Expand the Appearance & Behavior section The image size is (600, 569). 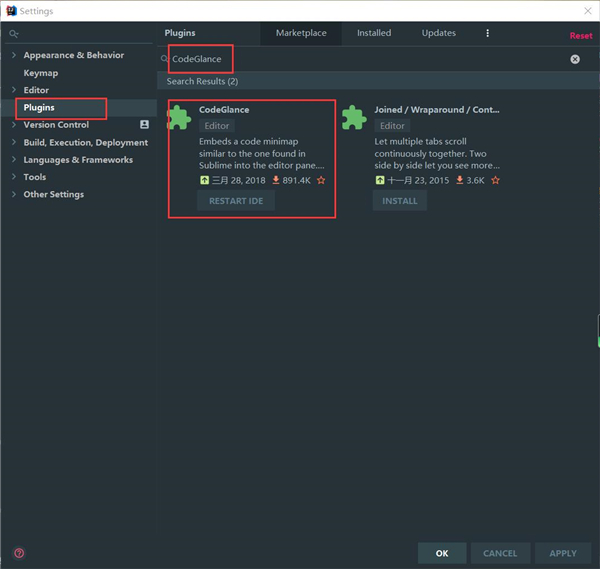13,55
